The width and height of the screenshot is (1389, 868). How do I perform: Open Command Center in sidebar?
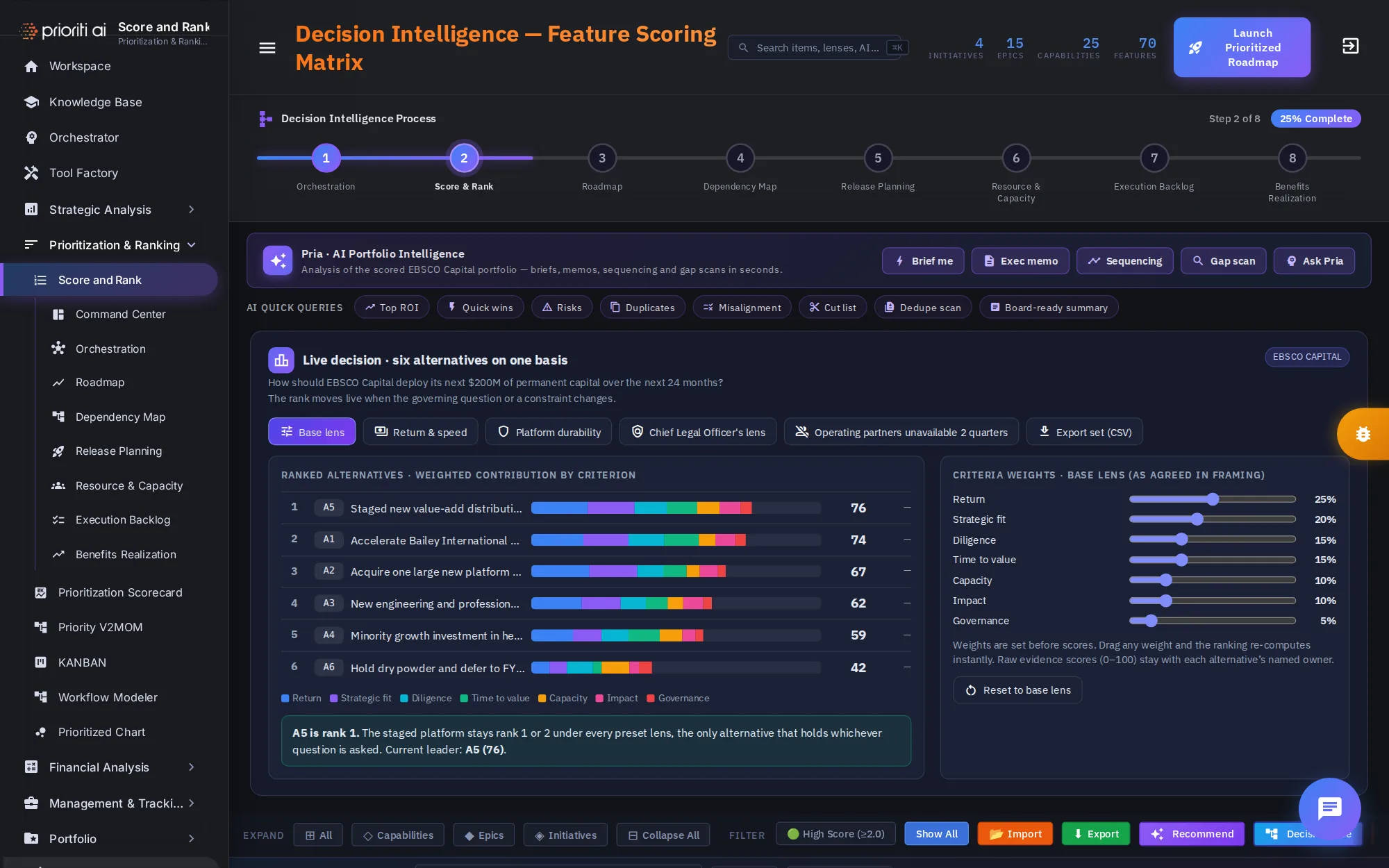click(x=120, y=315)
